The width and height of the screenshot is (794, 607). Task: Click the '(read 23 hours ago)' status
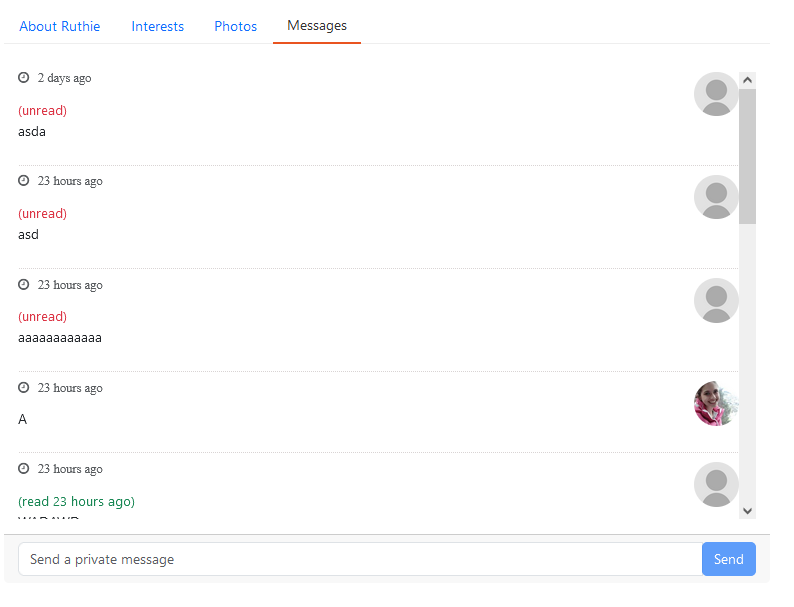point(76,501)
